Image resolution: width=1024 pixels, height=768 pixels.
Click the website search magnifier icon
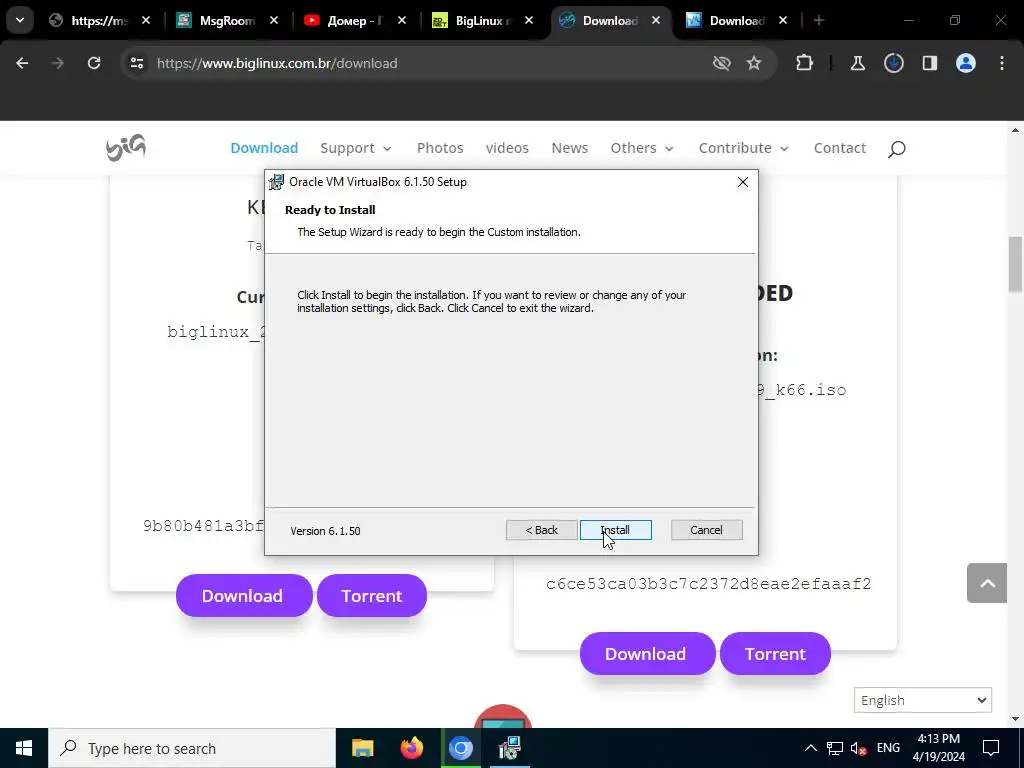(x=897, y=149)
